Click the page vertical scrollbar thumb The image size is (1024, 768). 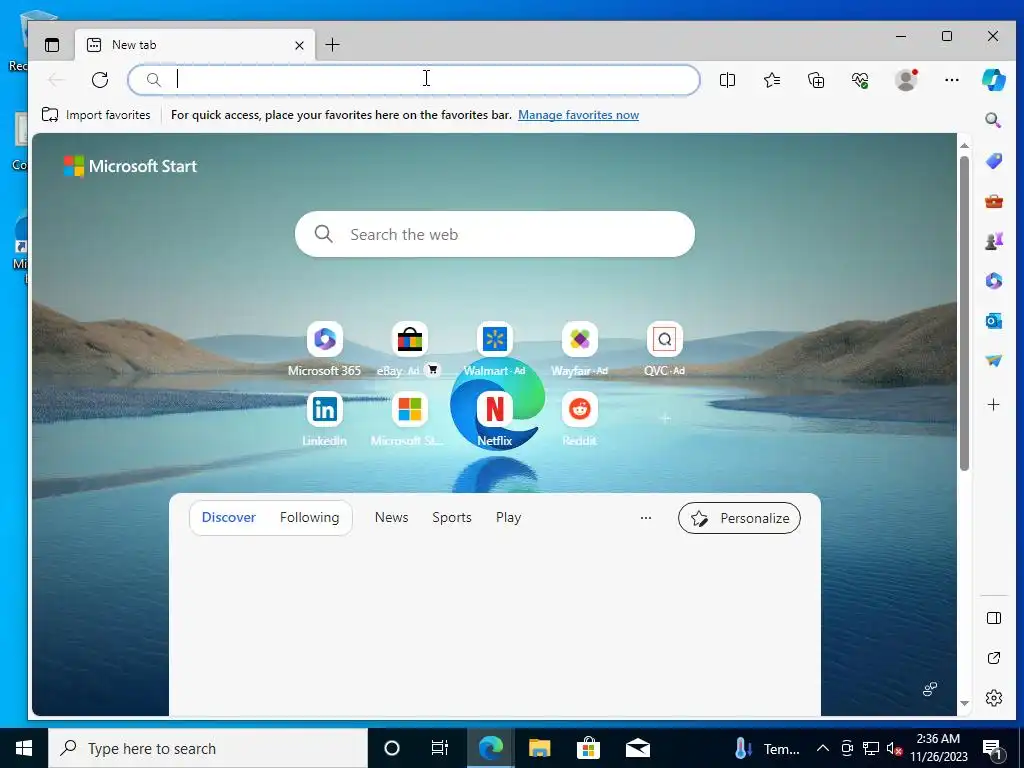[965, 313]
